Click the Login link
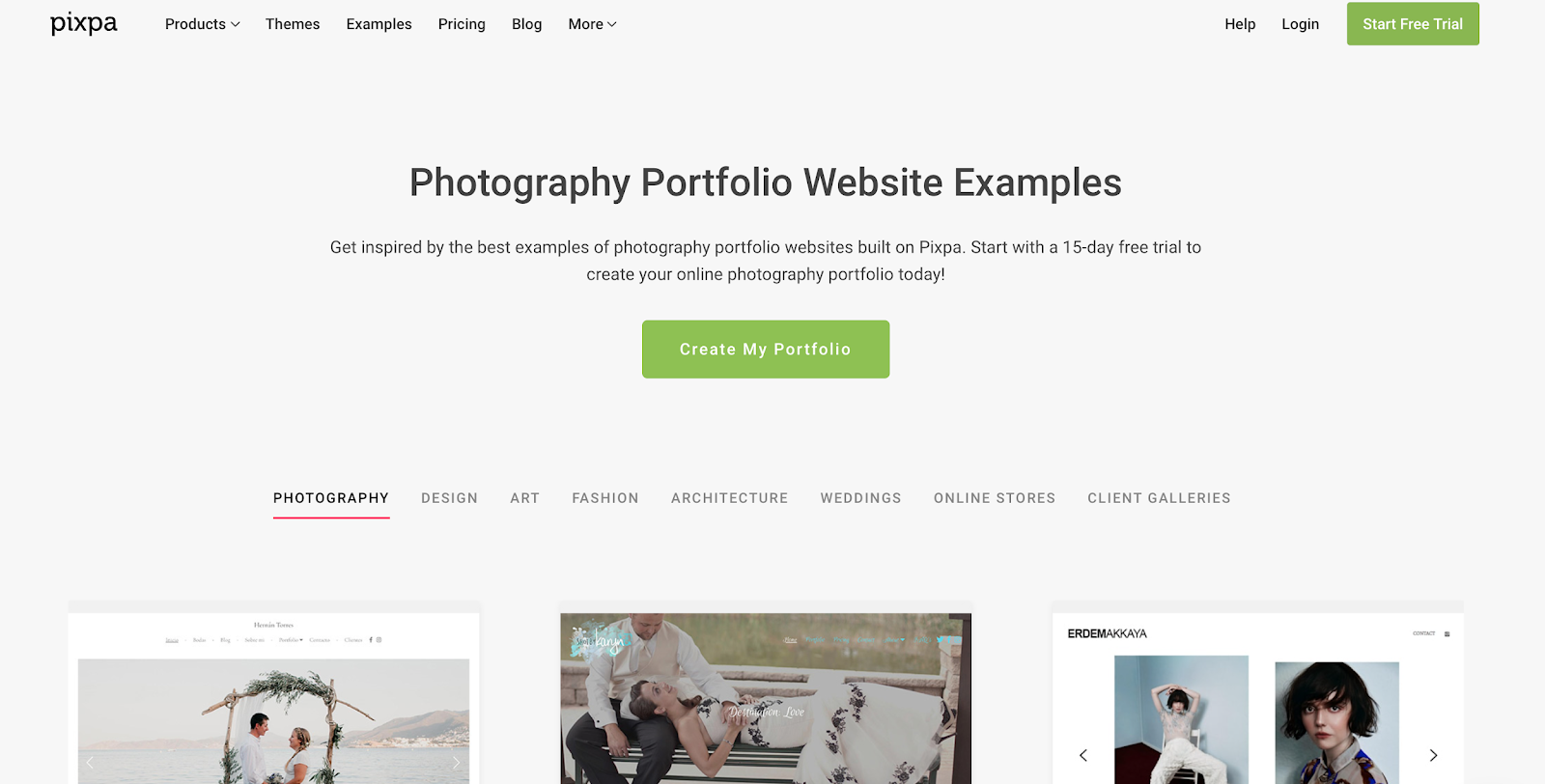1545x784 pixels. pyautogui.click(x=1300, y=24)
